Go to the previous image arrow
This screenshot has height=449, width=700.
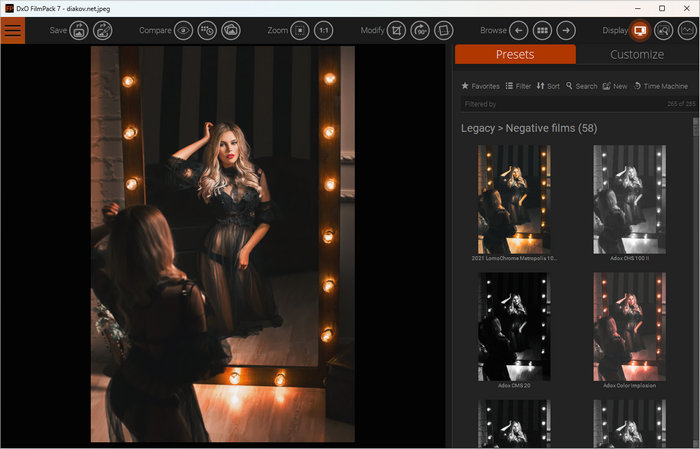(x=518, y=30)
